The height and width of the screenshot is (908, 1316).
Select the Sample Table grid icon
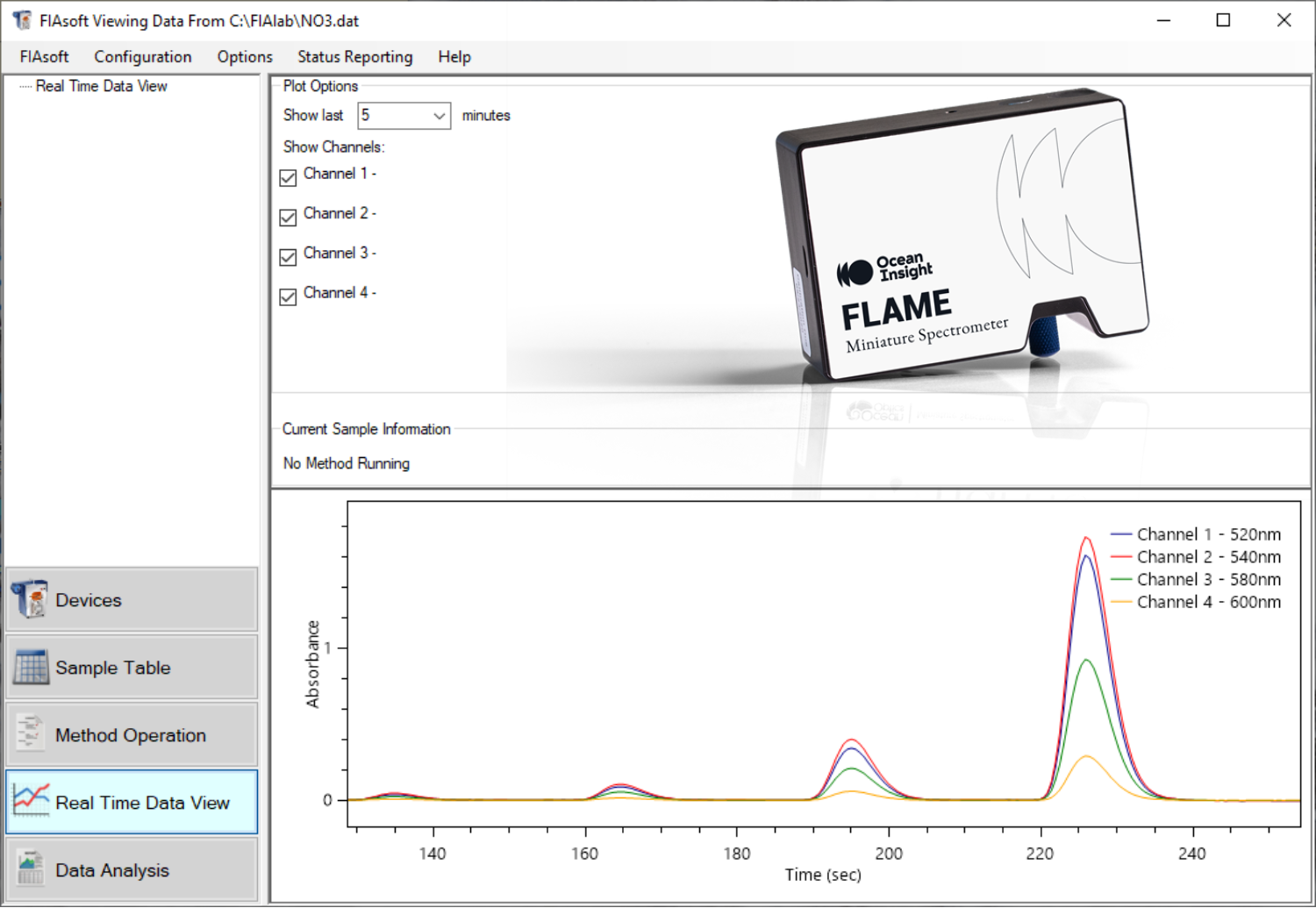pos(29,667)
